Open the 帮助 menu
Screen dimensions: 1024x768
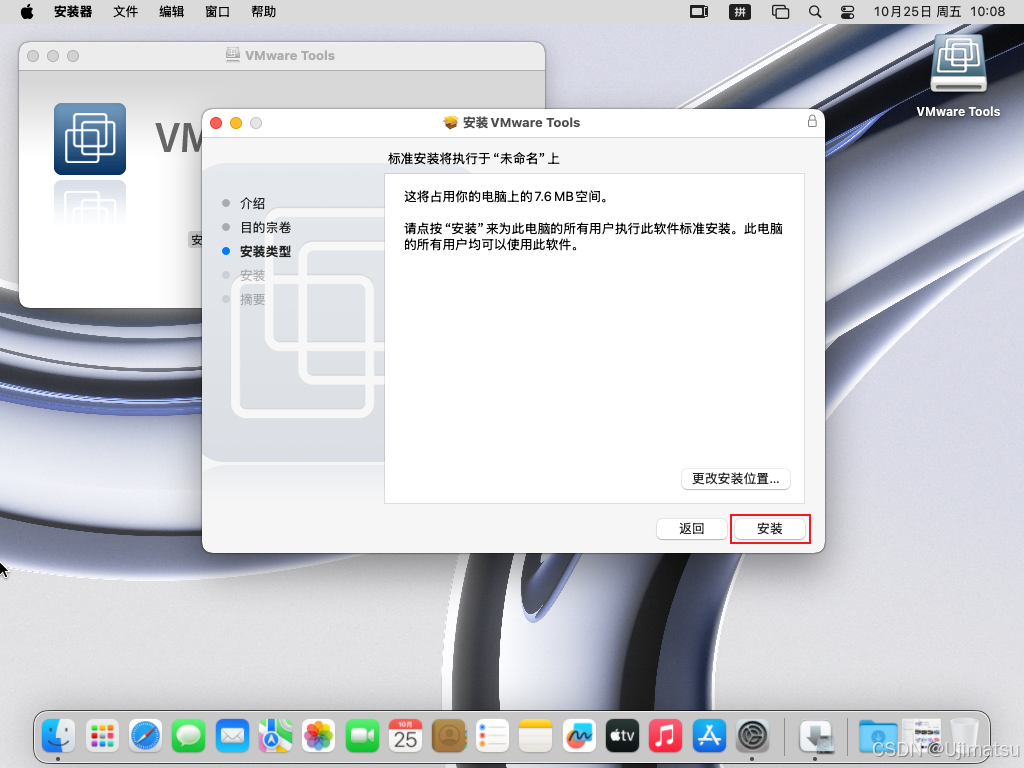tap(264, 12)
